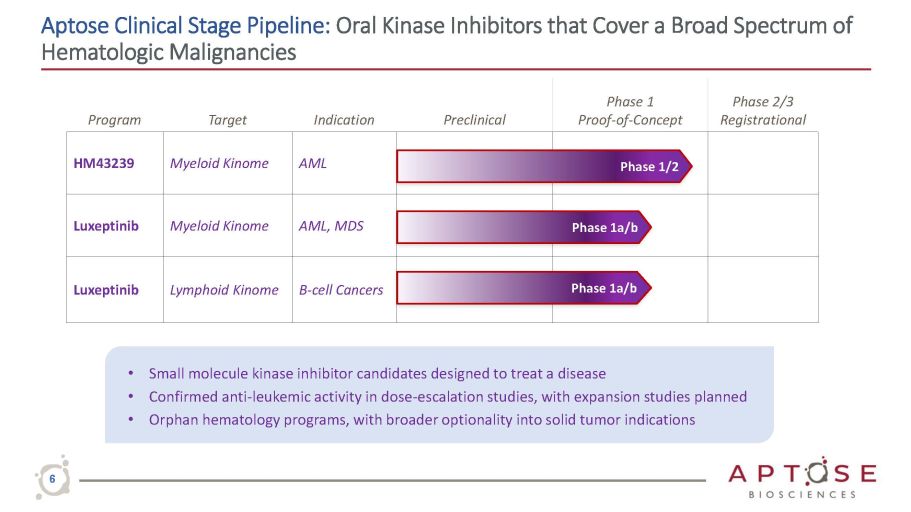Select the B-cell Cancers indication cell
Screen dimensions: 911x512
[x=341, y=290]
